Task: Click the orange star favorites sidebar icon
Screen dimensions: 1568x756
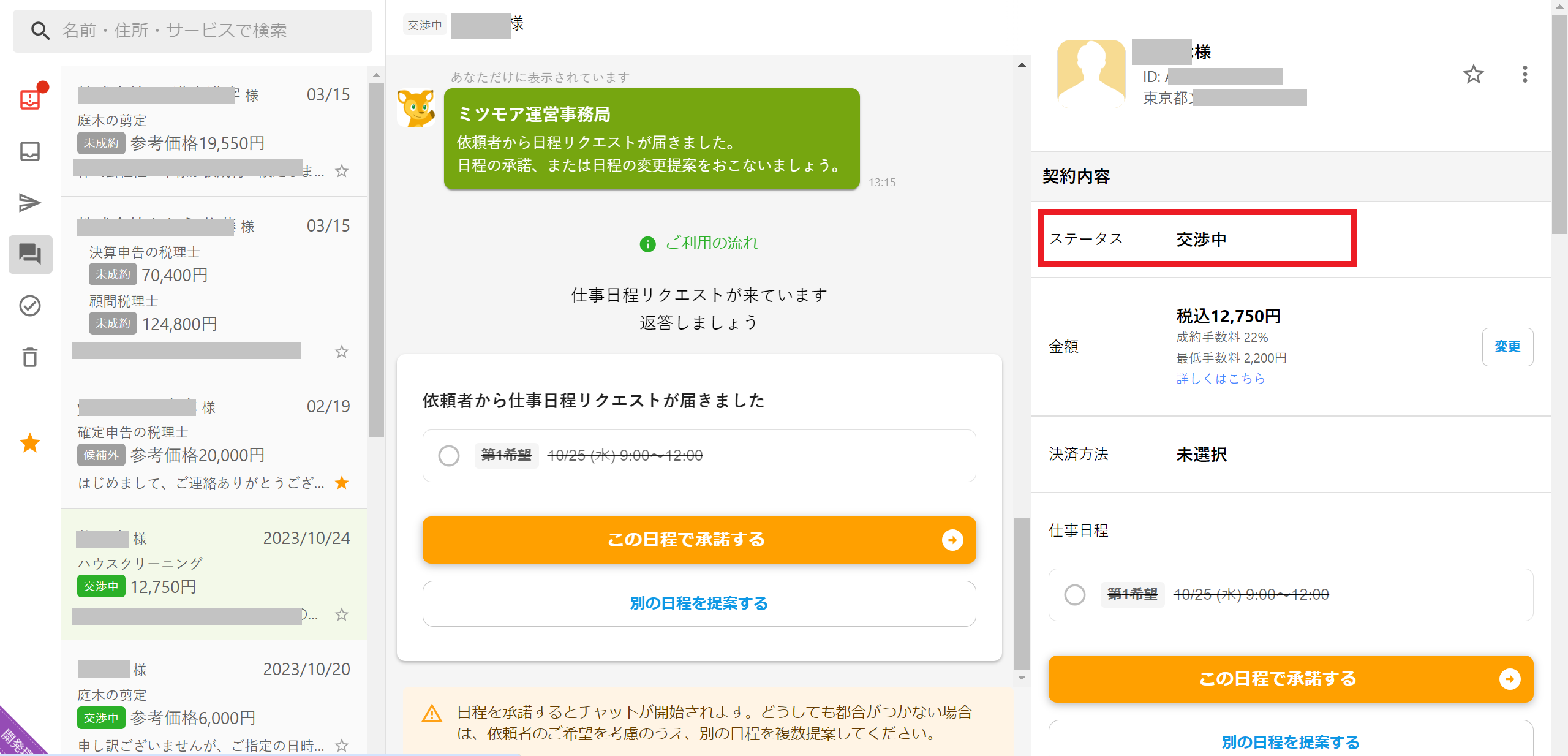Action: (x=30, y=443)
